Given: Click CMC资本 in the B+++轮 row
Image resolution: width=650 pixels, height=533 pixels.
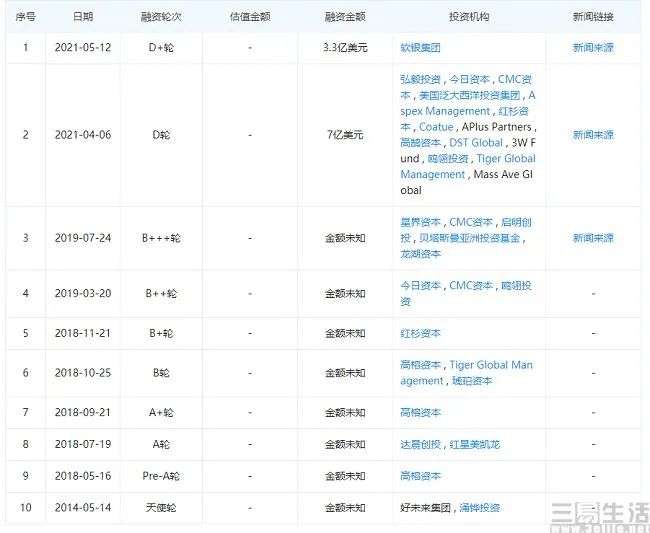Looking at the screenshot, I should click(x=471, y=222).
